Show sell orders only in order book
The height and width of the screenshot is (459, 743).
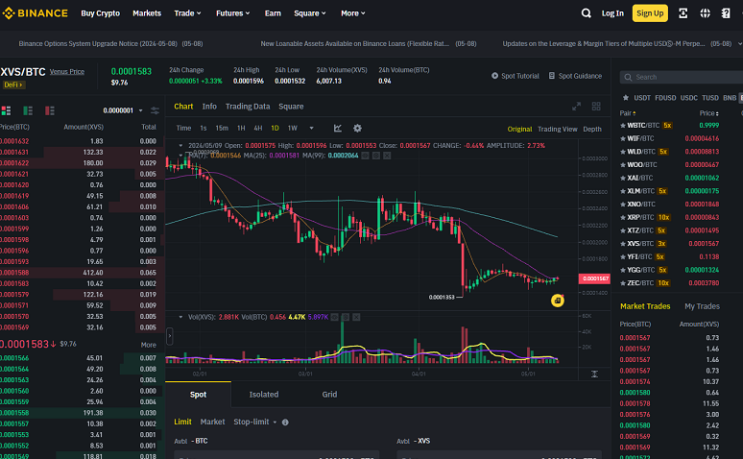(50, 110)
